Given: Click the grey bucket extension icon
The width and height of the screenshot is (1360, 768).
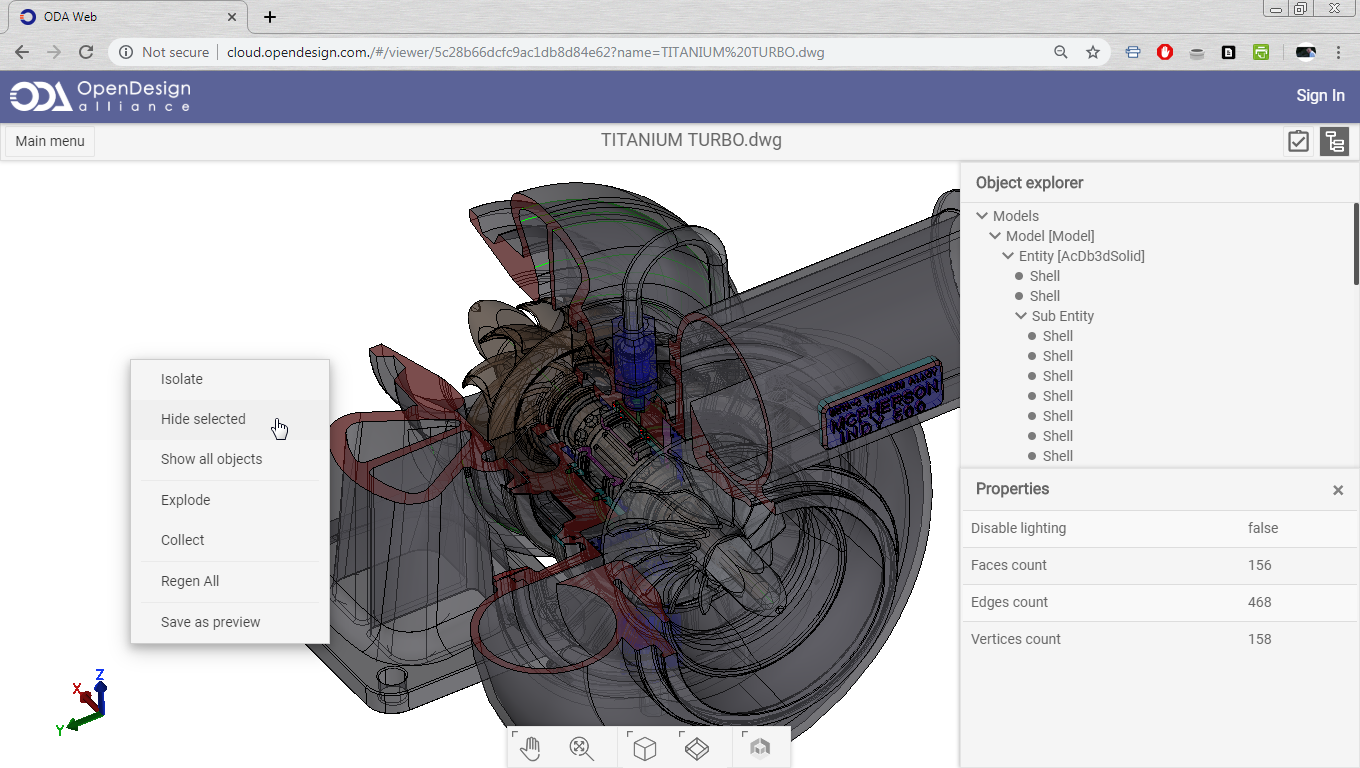Looking at the screenshot, I should pyautogui.click(x=1197, y=53).
